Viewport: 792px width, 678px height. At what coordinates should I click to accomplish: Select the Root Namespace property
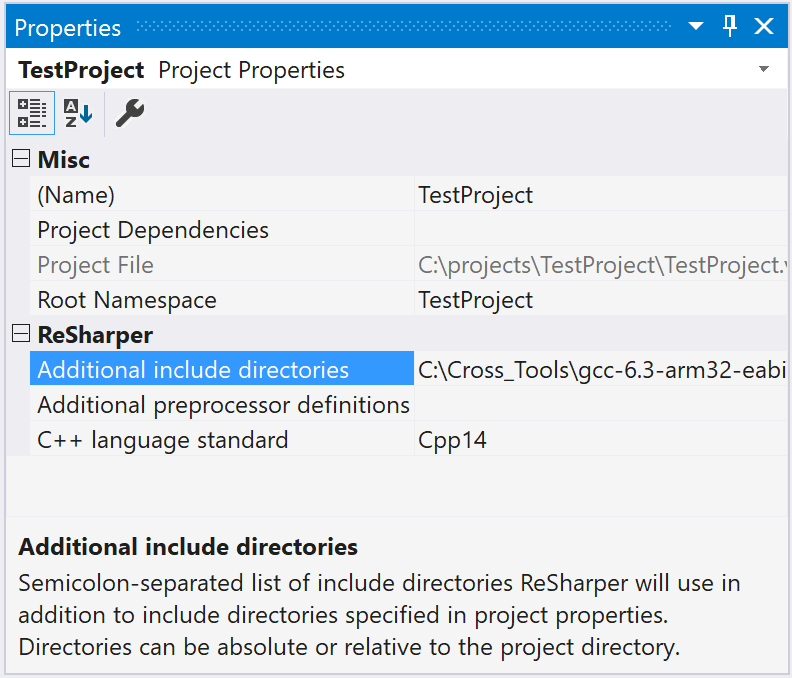pos(127,300)
